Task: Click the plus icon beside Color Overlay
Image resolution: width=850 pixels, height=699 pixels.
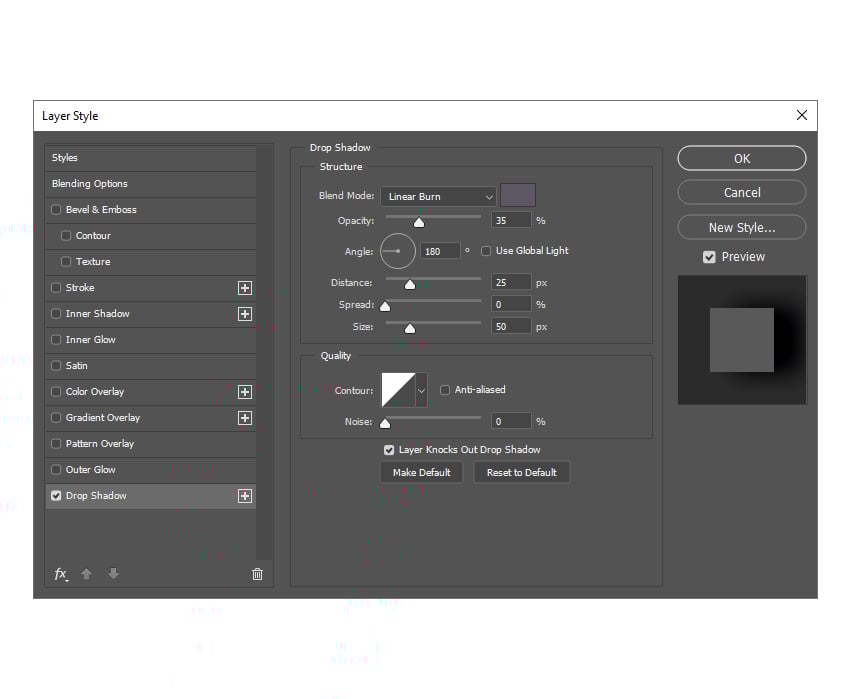Action: coord(245,391)
